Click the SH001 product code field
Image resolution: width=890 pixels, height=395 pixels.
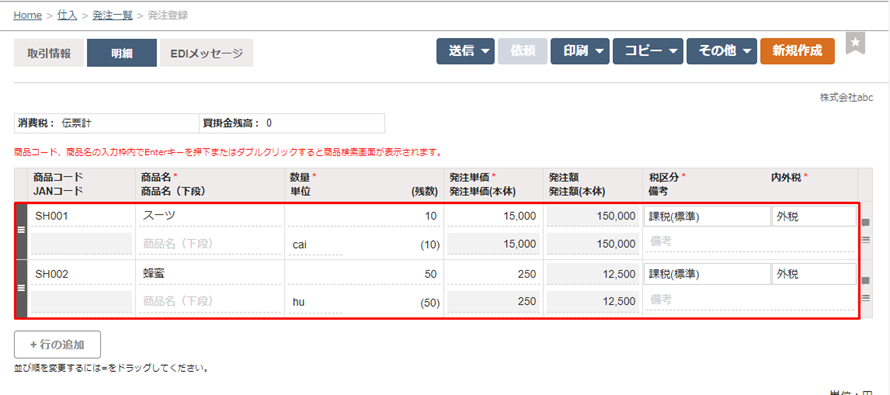click(x=81, y=216)
